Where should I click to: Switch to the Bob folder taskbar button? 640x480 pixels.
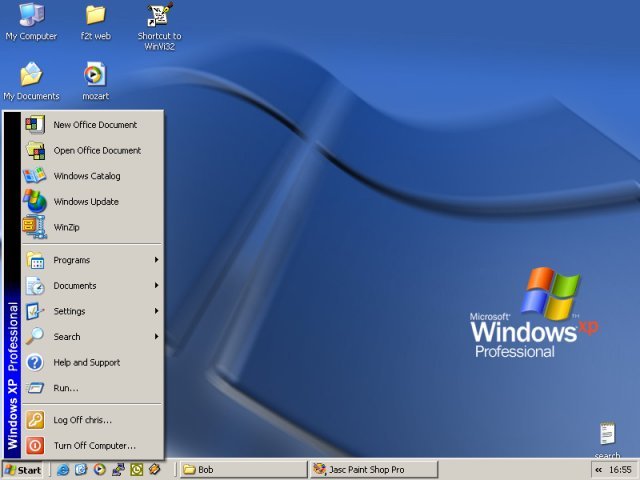click(x=244, y=470)
